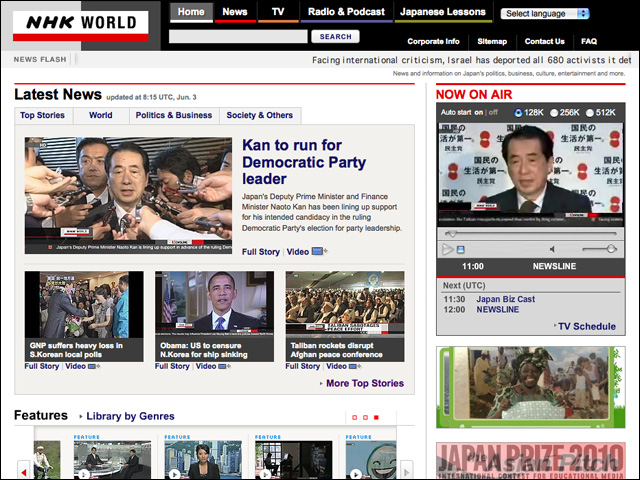This screenshot has height=480, width=640.
Task: Click video icon under GNP story
Action: pos(94,367)
